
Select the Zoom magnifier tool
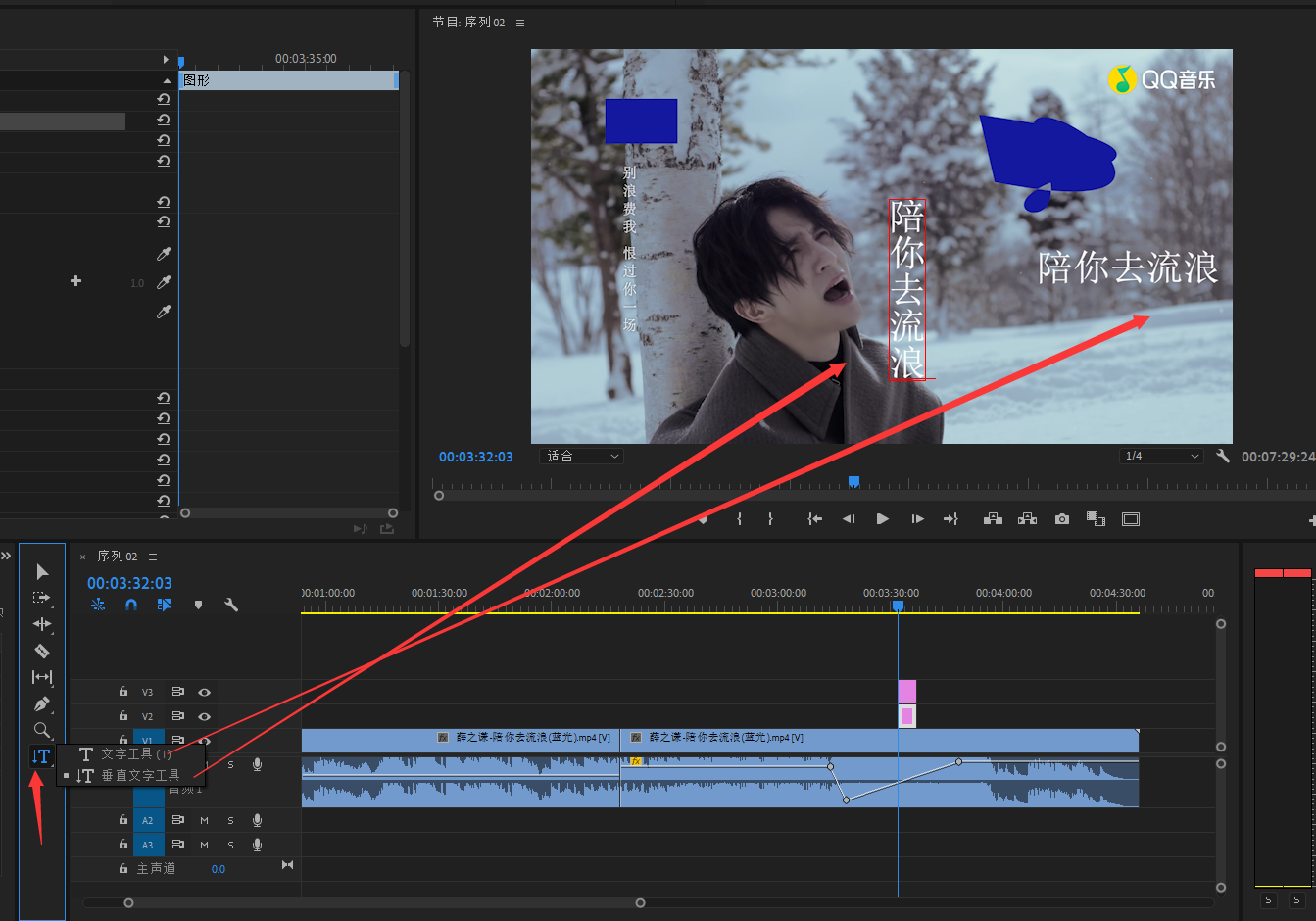point(42,730)
